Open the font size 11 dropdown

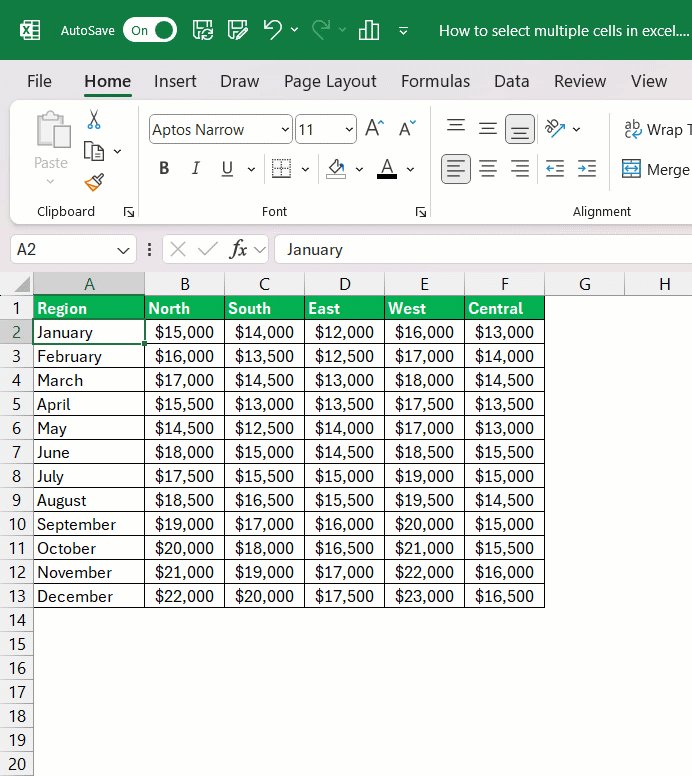coord(349,130)
